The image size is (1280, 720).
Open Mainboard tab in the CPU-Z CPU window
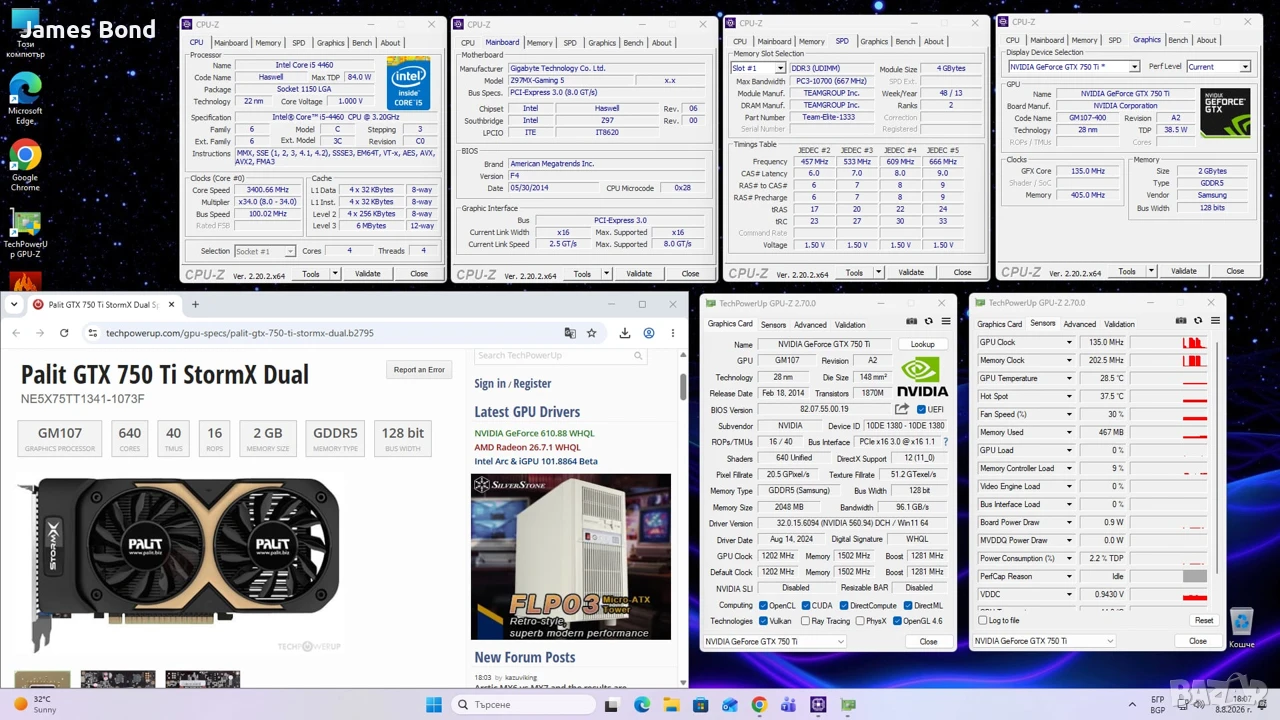click(231, 43)
